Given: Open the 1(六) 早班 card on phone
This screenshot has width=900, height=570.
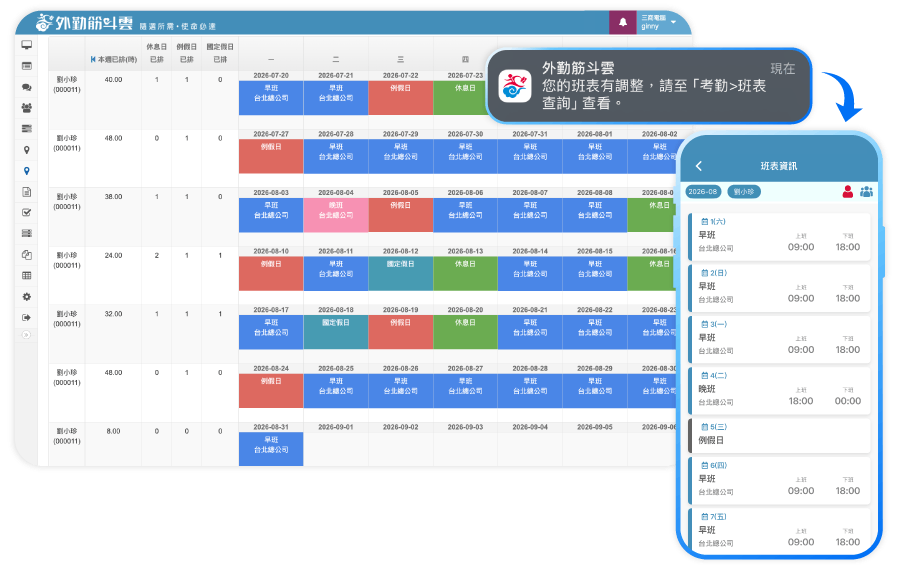Looking at the screenshot, I should (779, 236).
